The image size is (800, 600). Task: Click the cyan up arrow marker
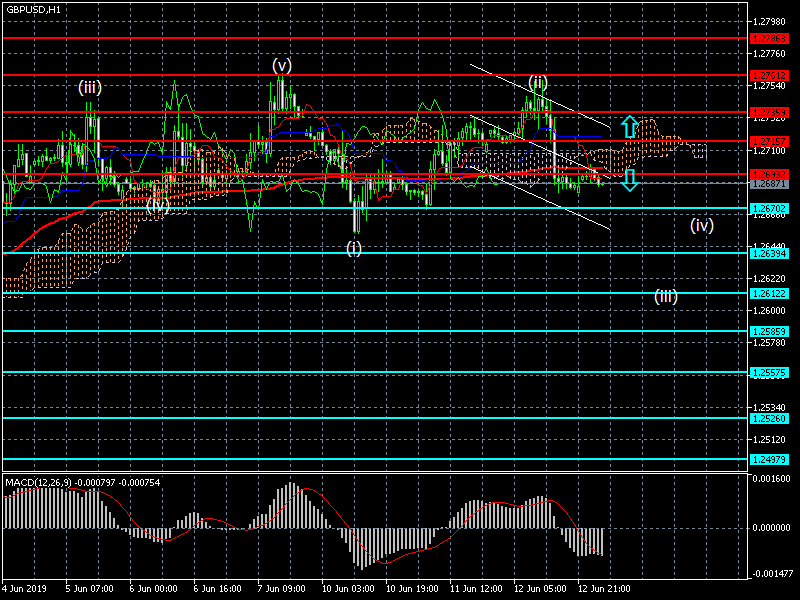[629, 126]
